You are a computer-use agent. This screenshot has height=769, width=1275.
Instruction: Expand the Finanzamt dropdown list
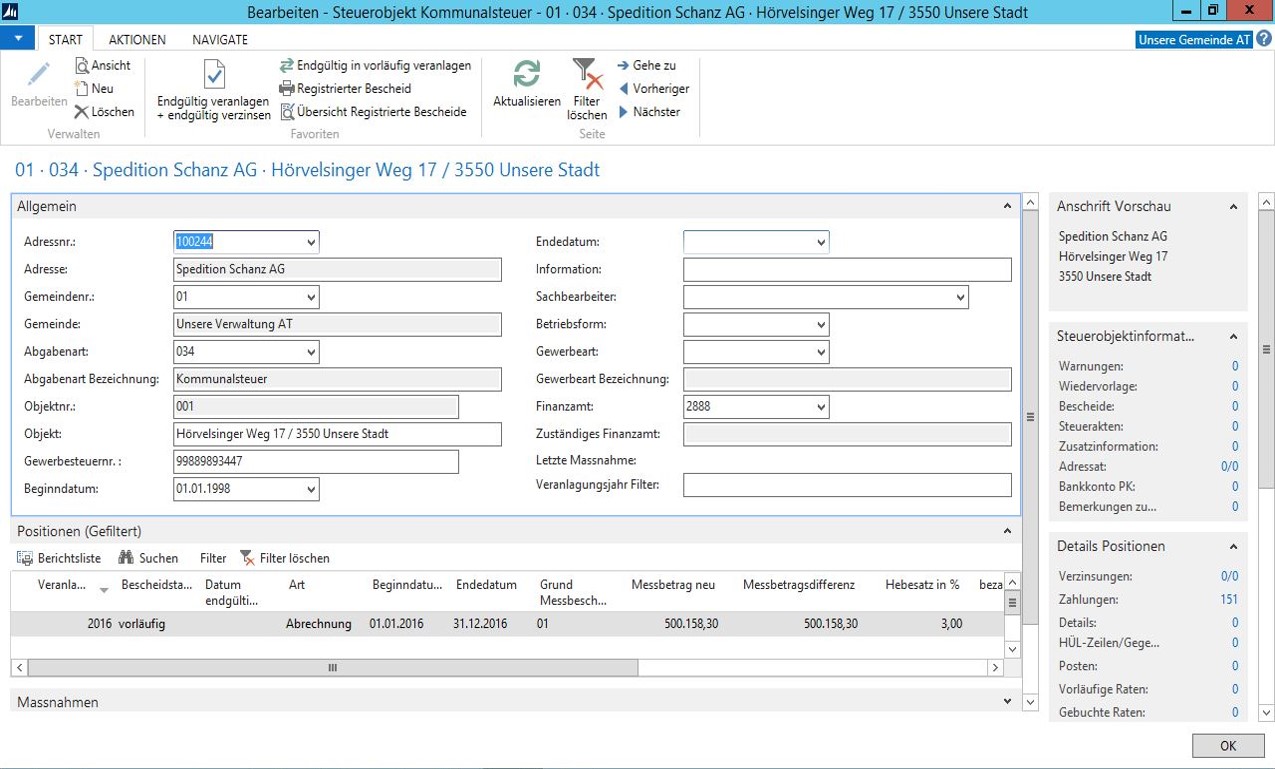coord(821,407)
